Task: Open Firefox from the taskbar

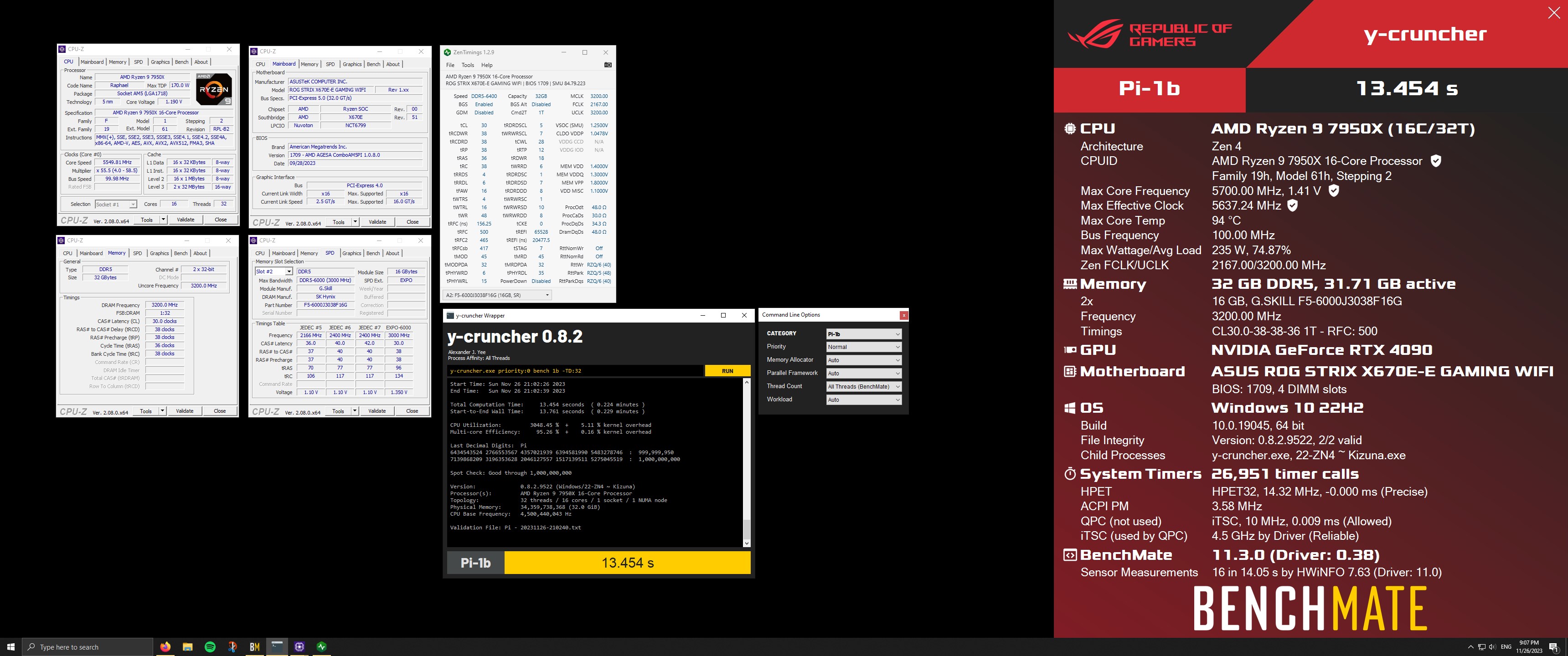Action: [165, 646]
